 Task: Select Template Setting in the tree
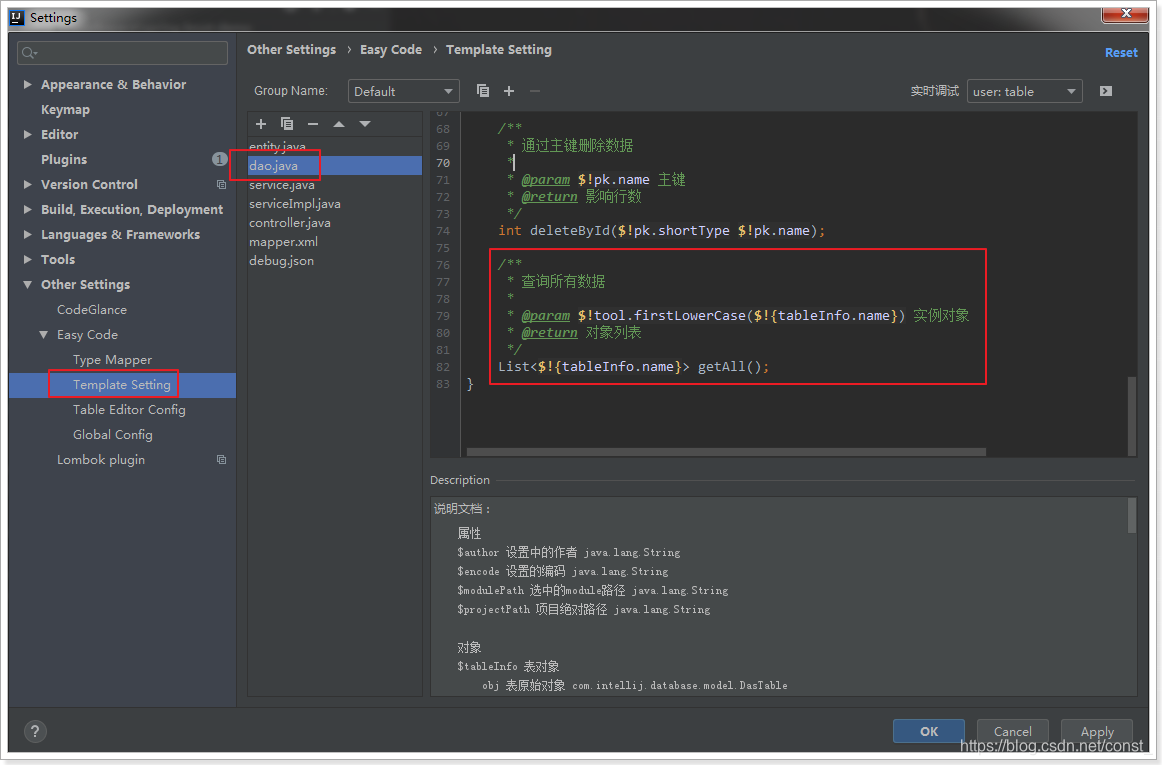[x=122, y=385]
